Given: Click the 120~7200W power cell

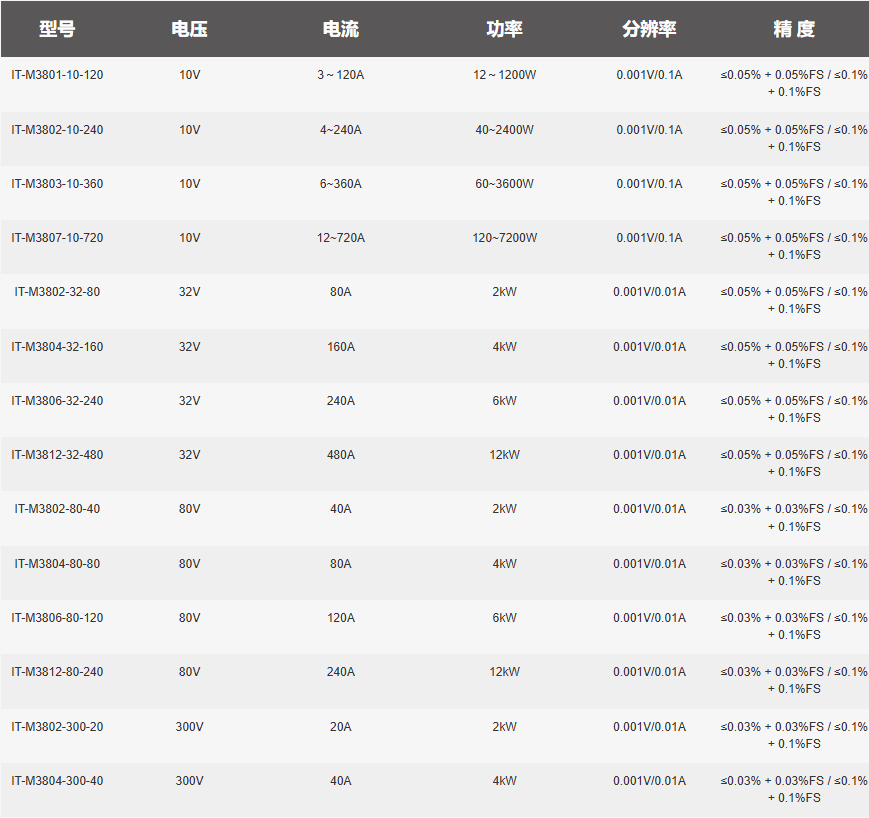Looking at the screenshot, I should 504,238.
